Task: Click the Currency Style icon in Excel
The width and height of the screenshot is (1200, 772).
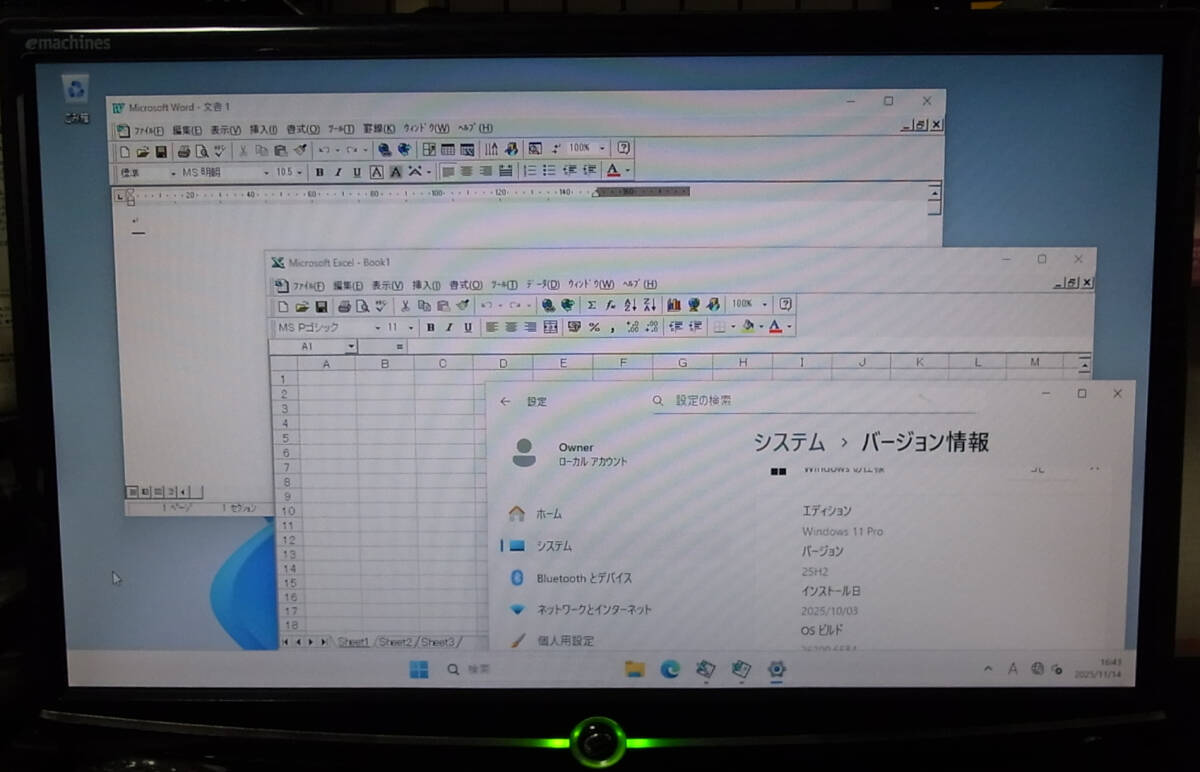Action: pos(574,327)
